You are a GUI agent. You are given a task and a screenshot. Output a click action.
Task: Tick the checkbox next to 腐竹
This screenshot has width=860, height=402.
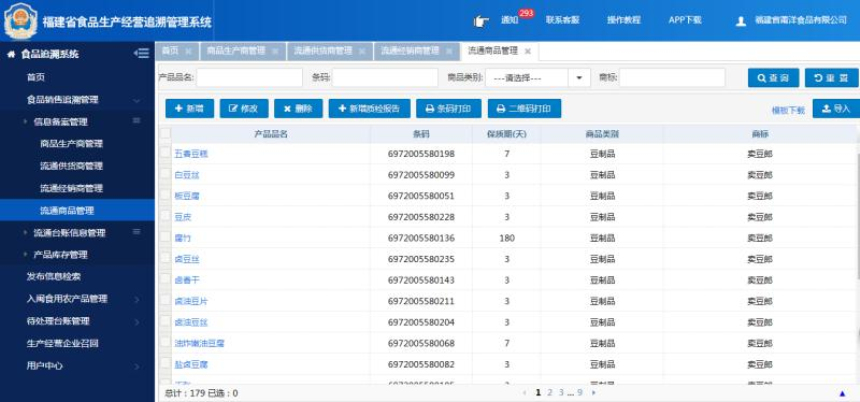pyautogui.click(x=165, y=237)
